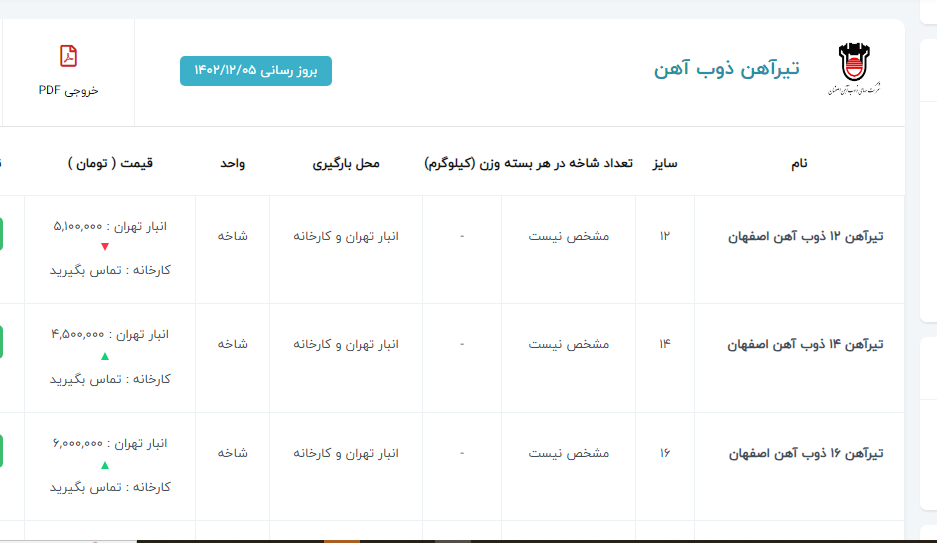The width and height of the screenshot is (937, 543).
Task: Click the green button in the تیرآهن ۱۶ row
Action: (1, 452)
